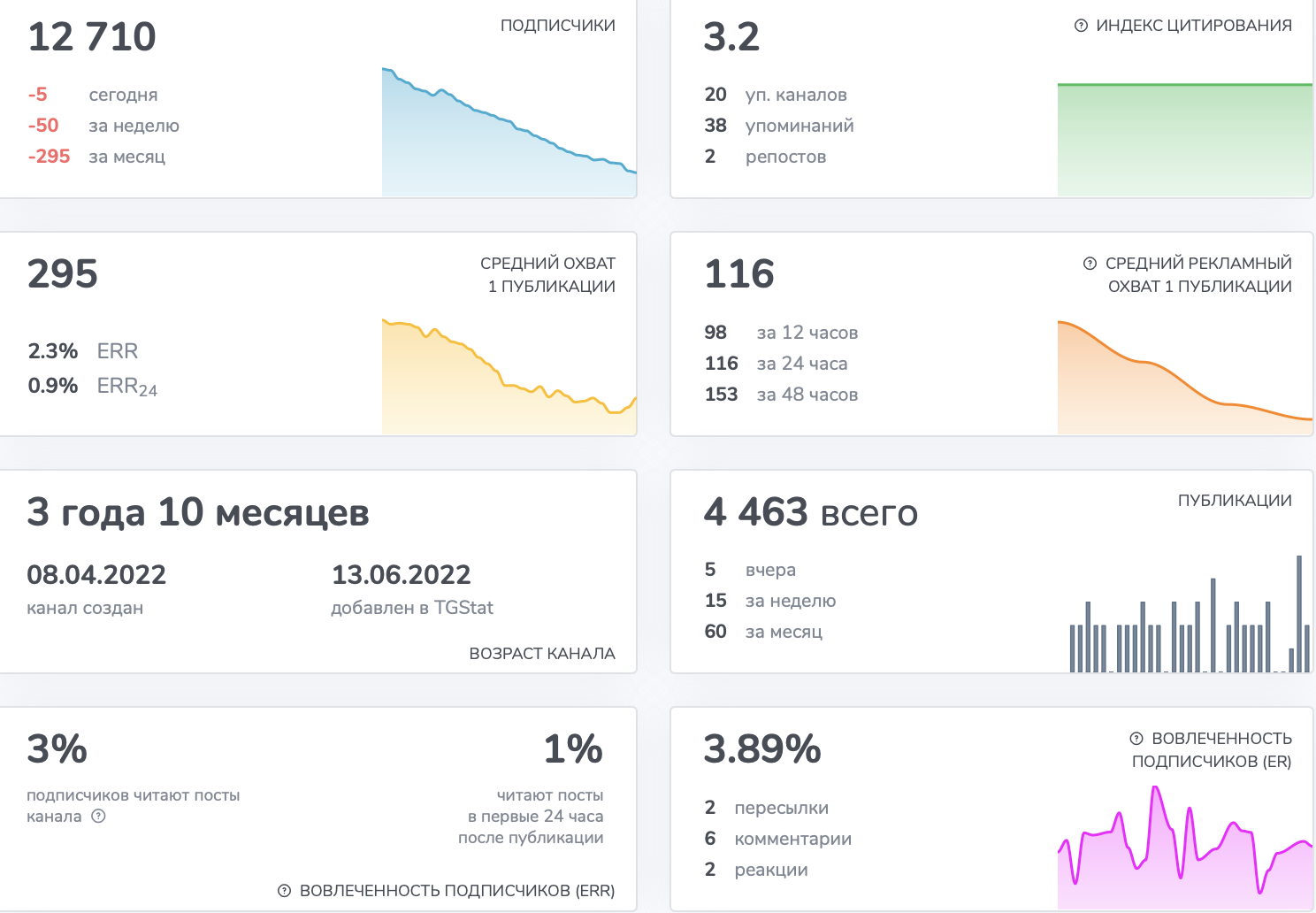Click help icon beside ВОВЛЕЧЕННОСТЬ ПОДПИСЧИКОВ (ERR)
This screenshot has height=913, width=1316.
click(285, 891)
